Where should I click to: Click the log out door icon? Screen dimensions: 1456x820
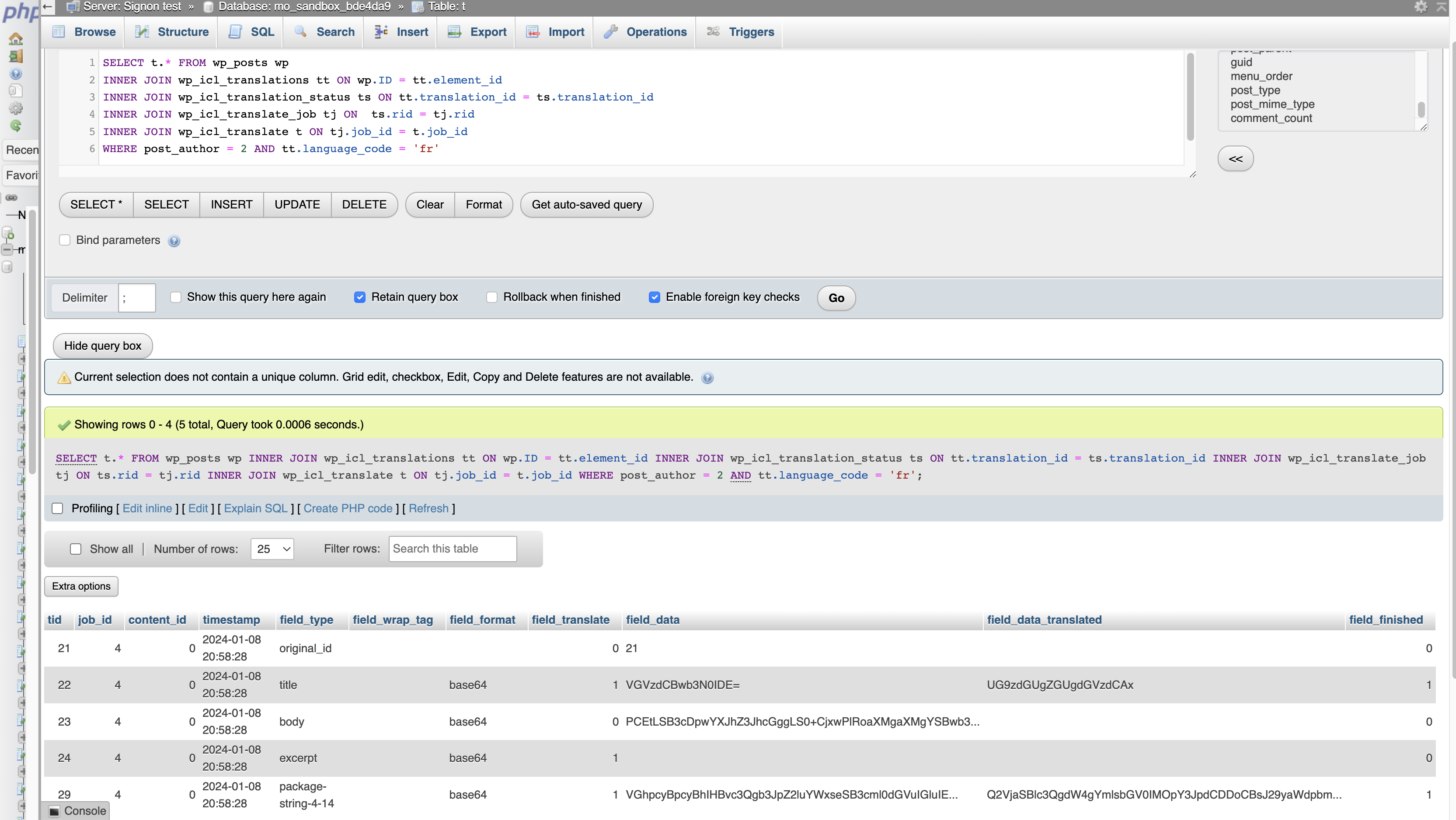tap(16, 56)
